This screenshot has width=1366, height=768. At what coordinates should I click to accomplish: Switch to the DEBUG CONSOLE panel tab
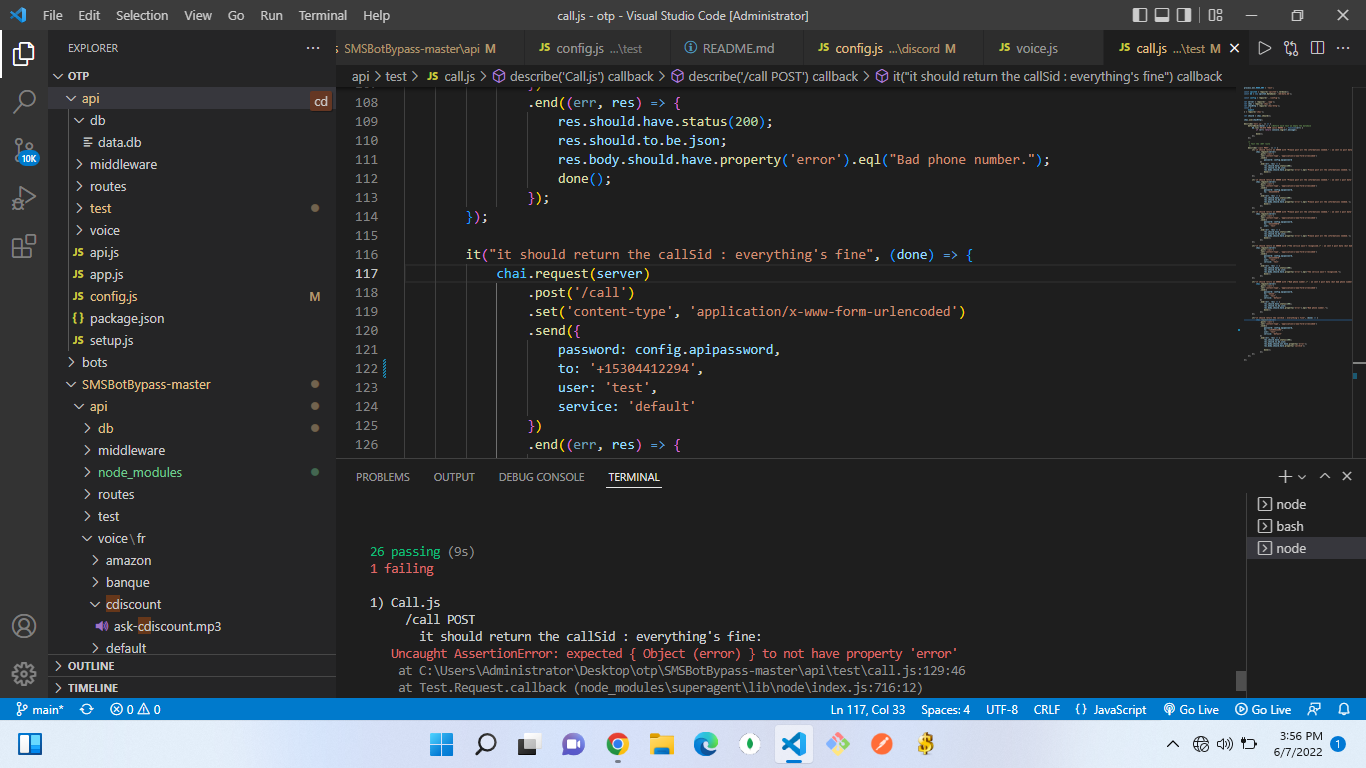click(541, 477)
